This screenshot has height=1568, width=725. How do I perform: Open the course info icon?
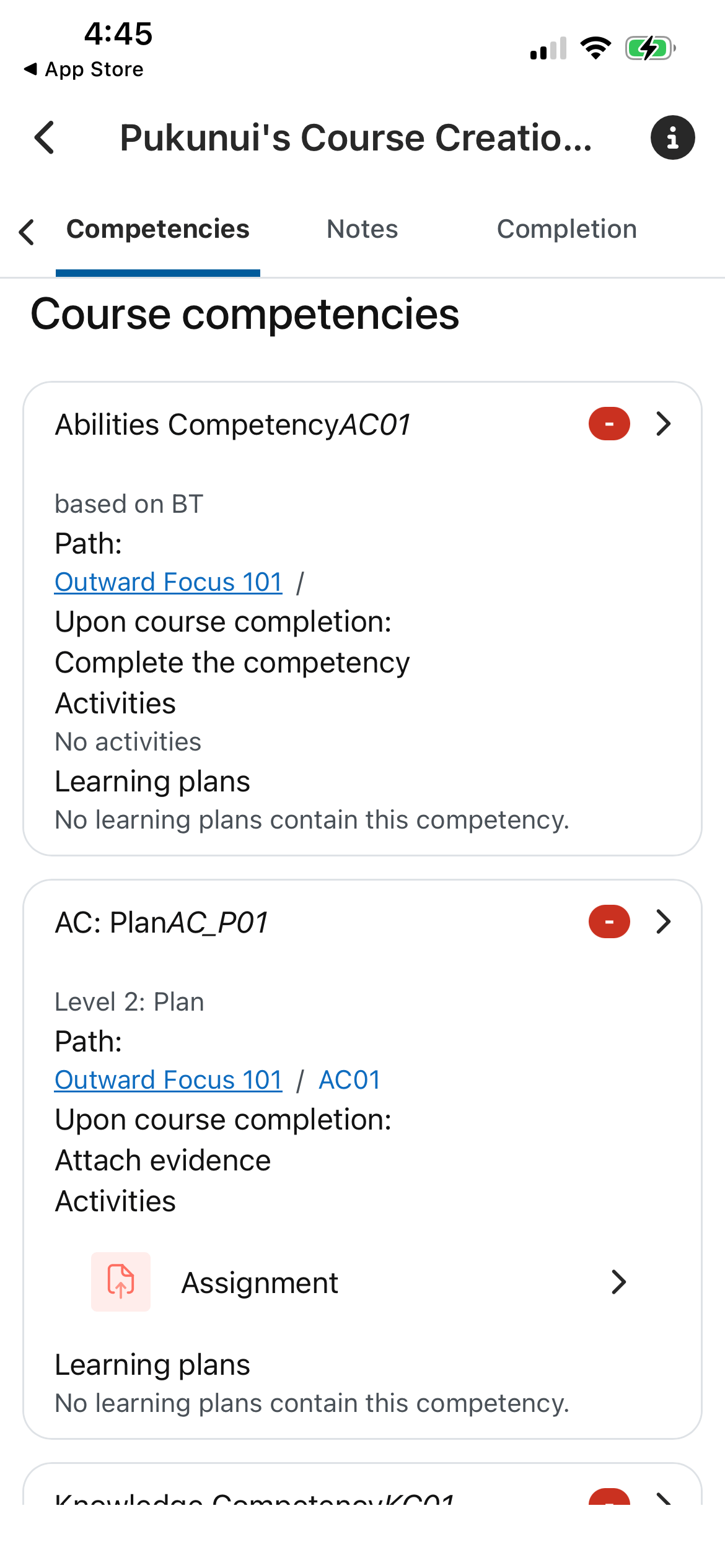point(672,137)
